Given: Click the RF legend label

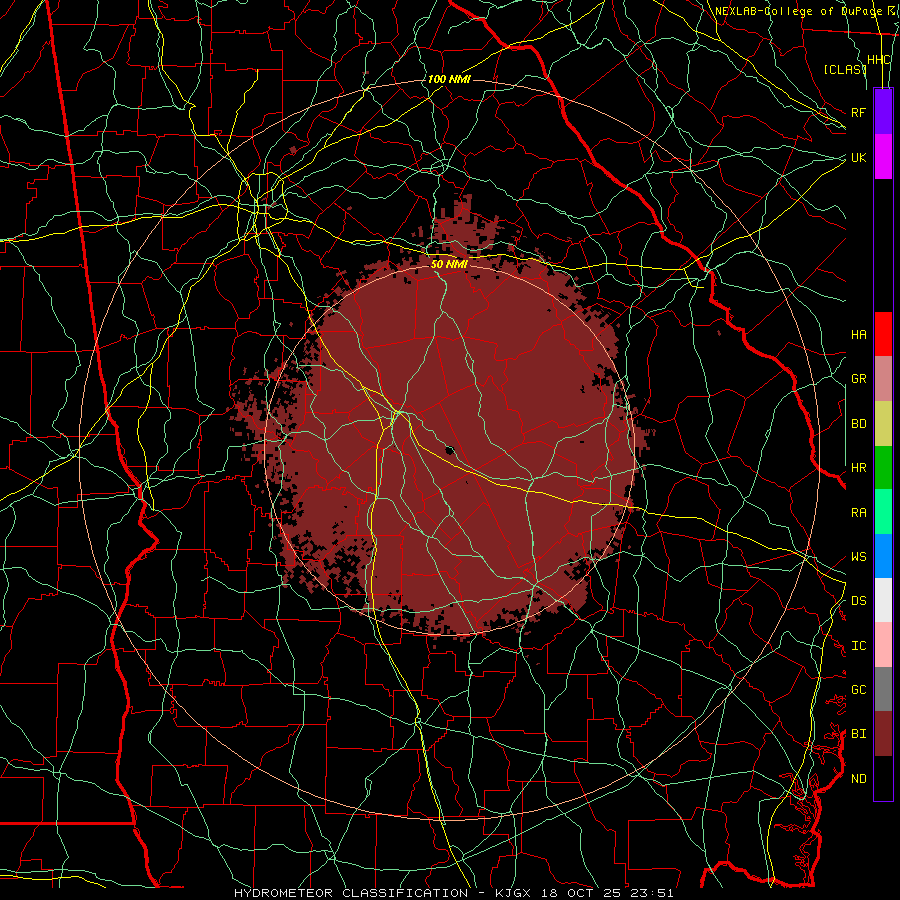Looking at the screenshot, I should [859, 112].
